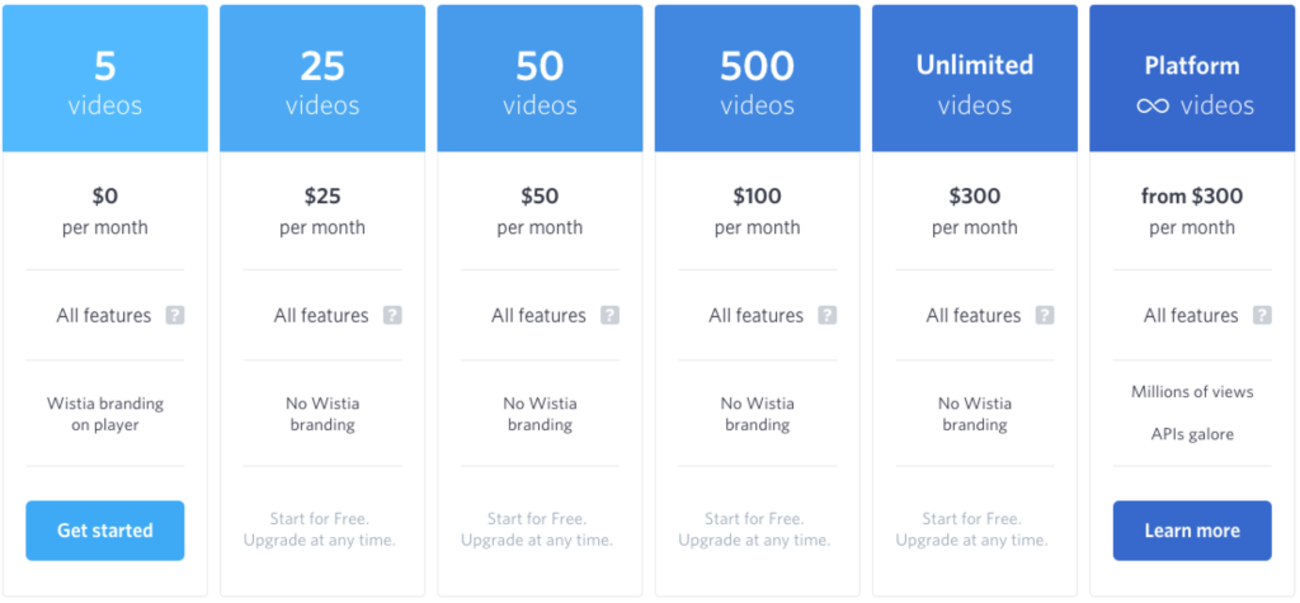Screen dimensions: 1300x603
Task: Click the help icon beside the 5 videos plan's All features
Action: point(175,315)
